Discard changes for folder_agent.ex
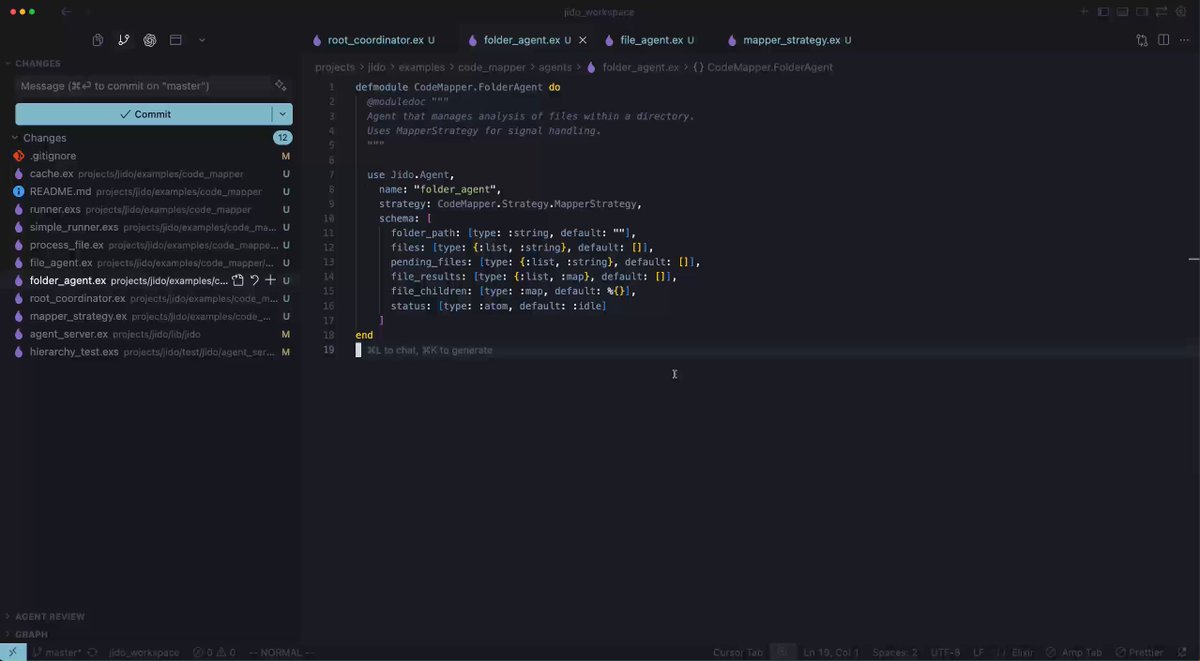This screenshot has height=661, width=1200. tap(254, 281)
